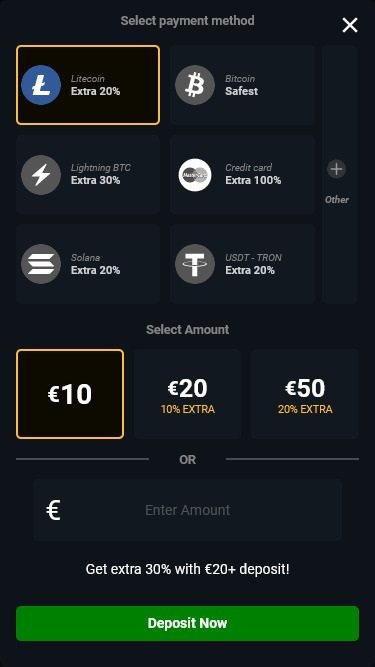Click the Solana logo icon
This screenshot has height=667, width=375.
41,264
